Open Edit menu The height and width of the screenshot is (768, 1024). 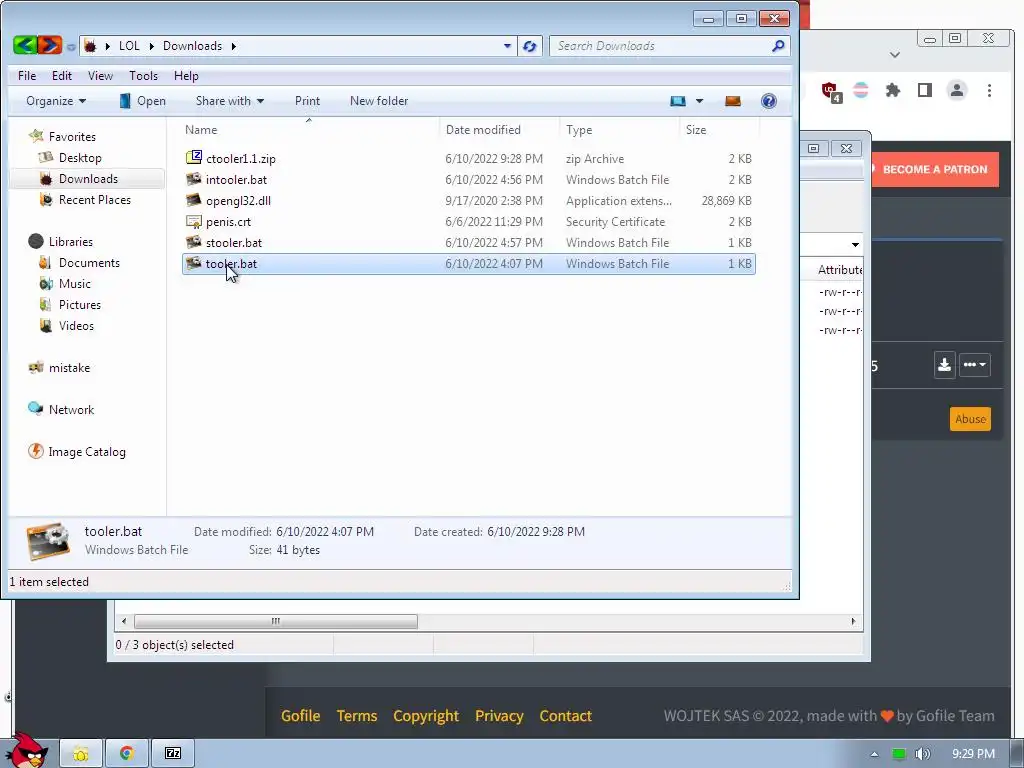pyautogui.click(x=62, y=76)
